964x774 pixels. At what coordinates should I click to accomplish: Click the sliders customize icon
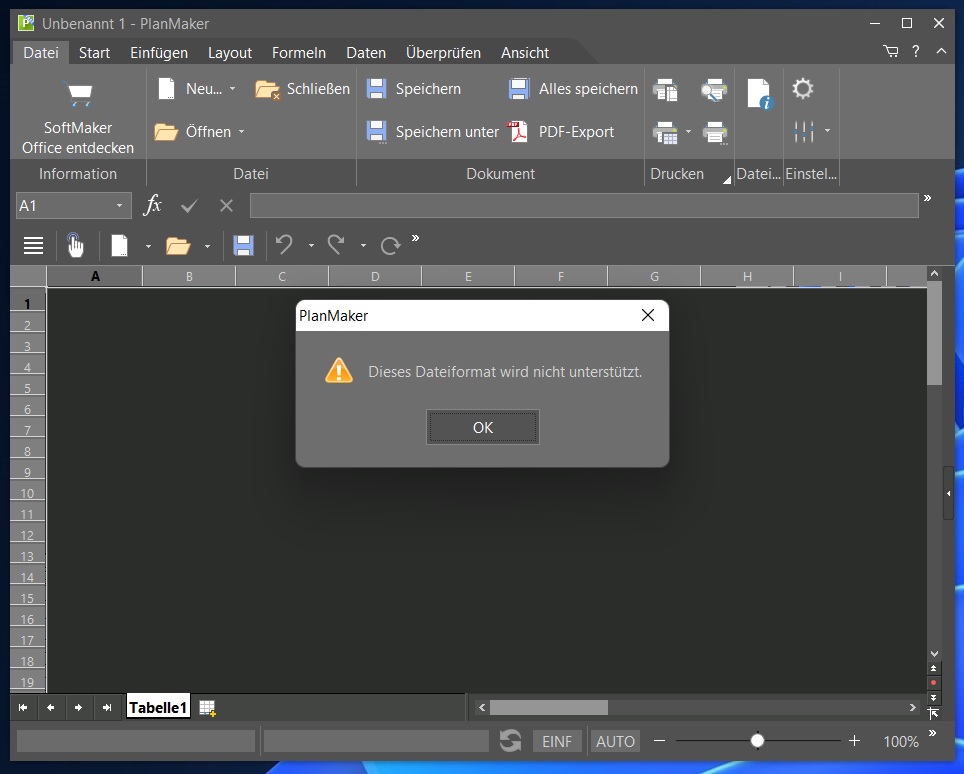coord(804,131)
